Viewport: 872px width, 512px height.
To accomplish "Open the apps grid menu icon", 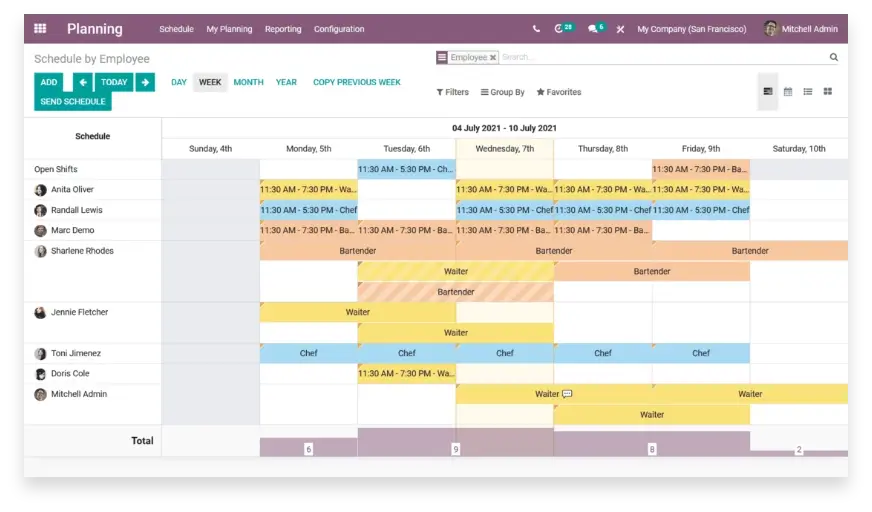I will click(x=40, y=29).
